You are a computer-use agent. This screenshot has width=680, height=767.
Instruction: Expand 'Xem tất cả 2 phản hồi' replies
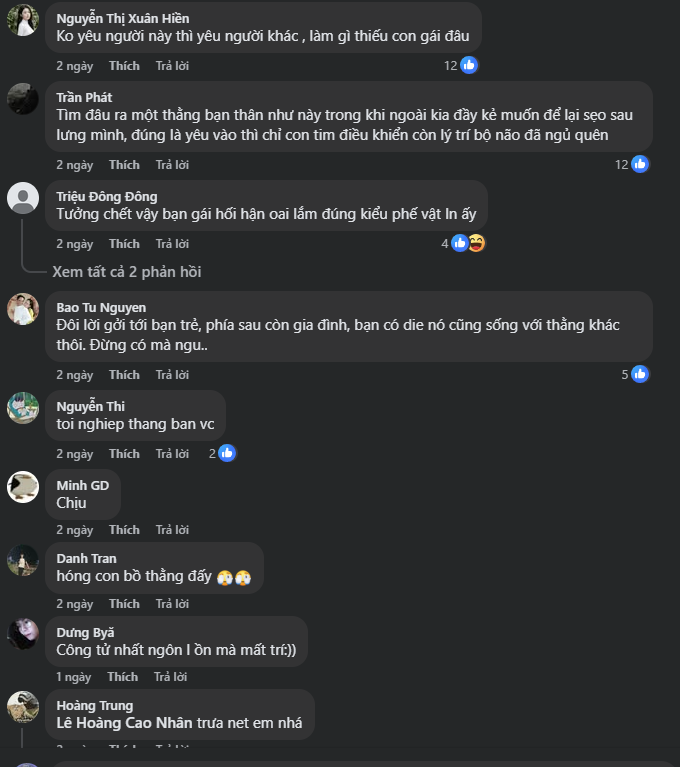[127, 272]
